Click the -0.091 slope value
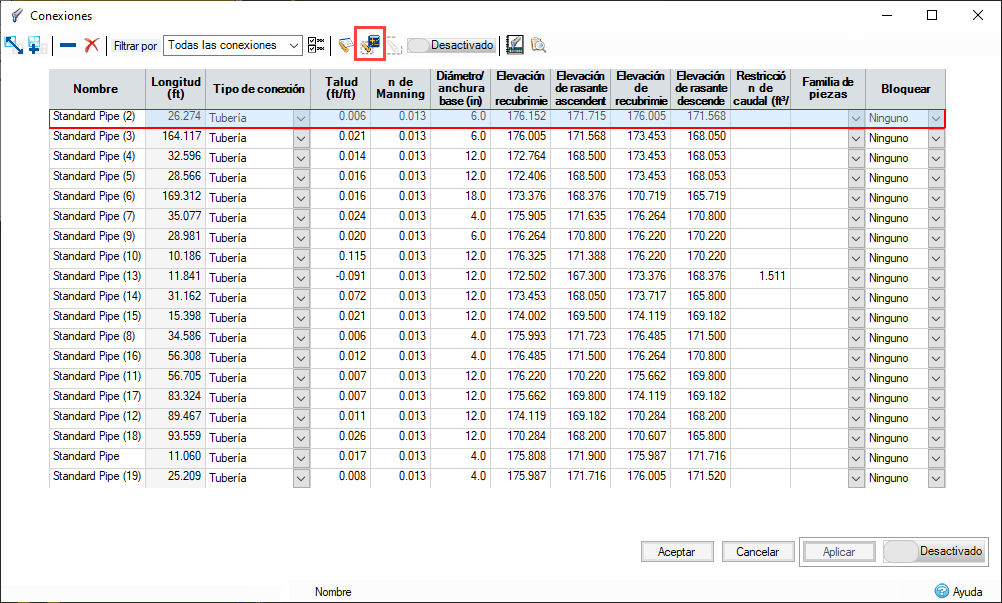 point(352,277)
